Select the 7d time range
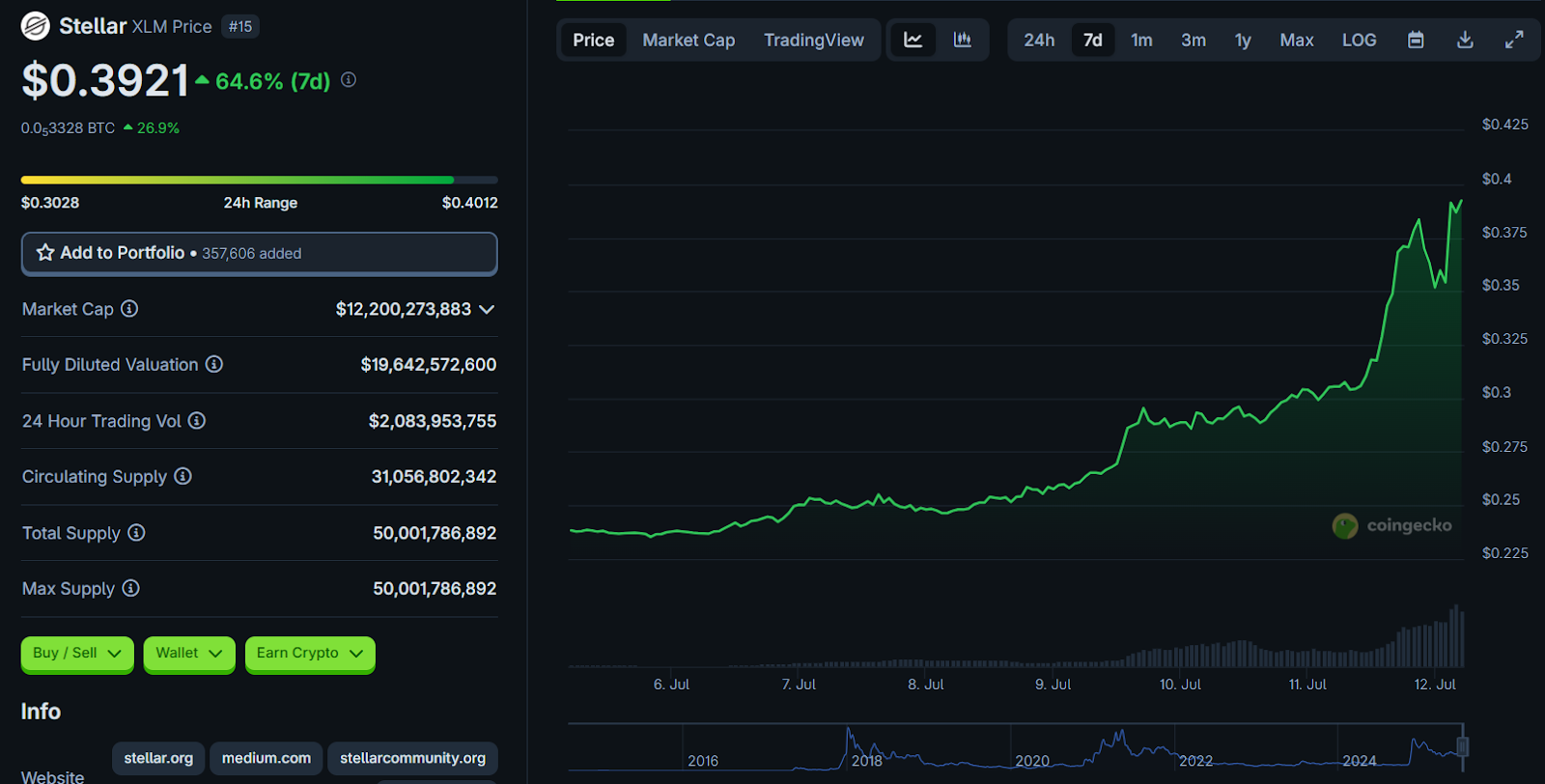 1093,41
